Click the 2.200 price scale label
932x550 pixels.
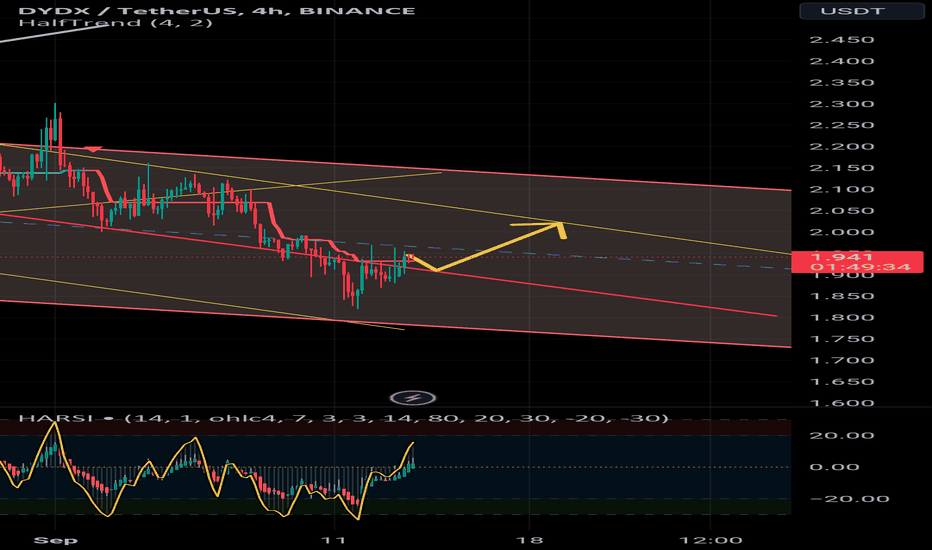[x=842, y=147]
